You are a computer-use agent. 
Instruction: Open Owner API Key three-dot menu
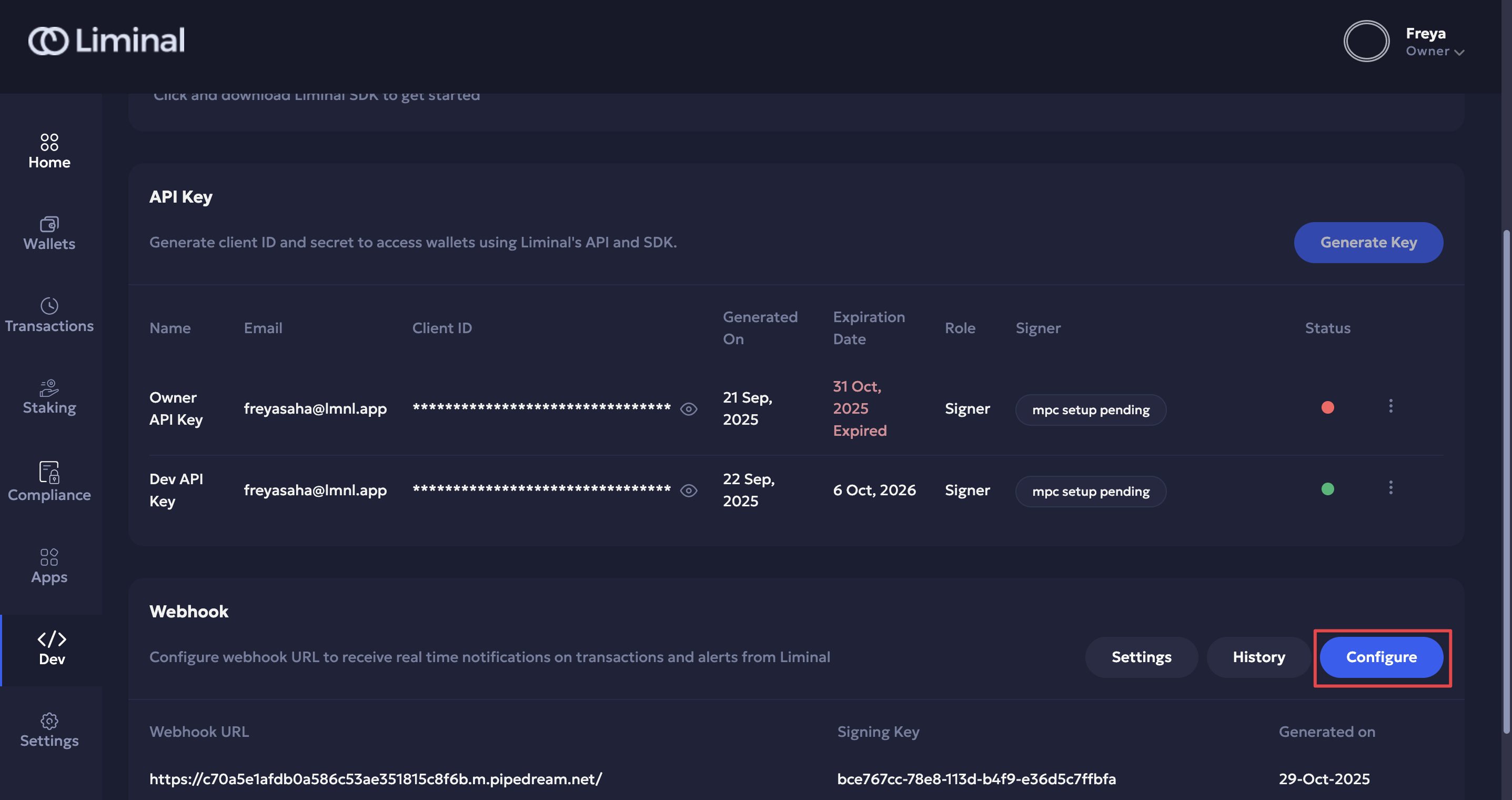1390,406
